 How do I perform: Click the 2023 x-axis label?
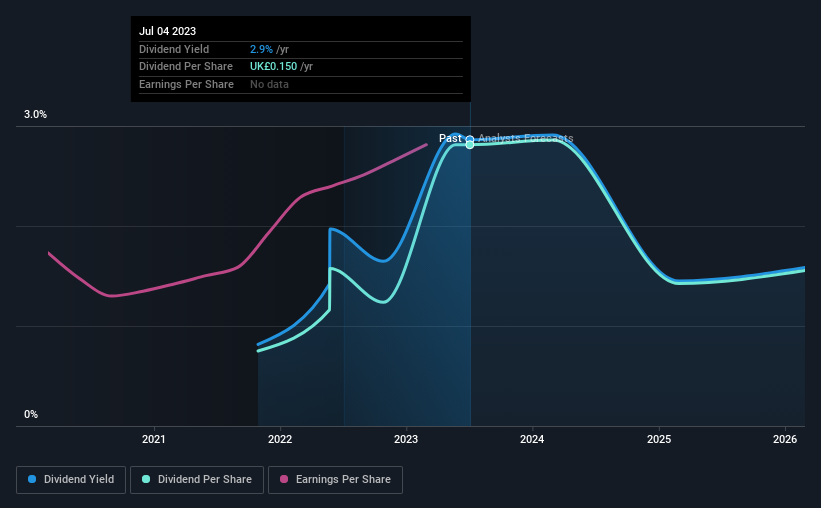(406, 439)
